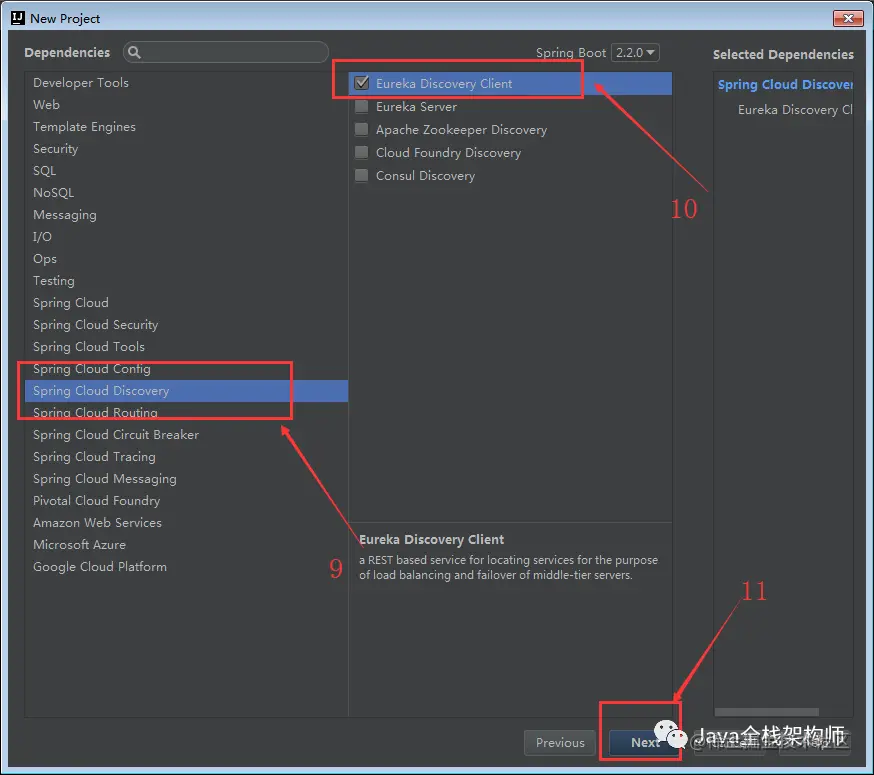Choose Microsoft Azure category
The image size is (874, 775).
tap(186, 545)
